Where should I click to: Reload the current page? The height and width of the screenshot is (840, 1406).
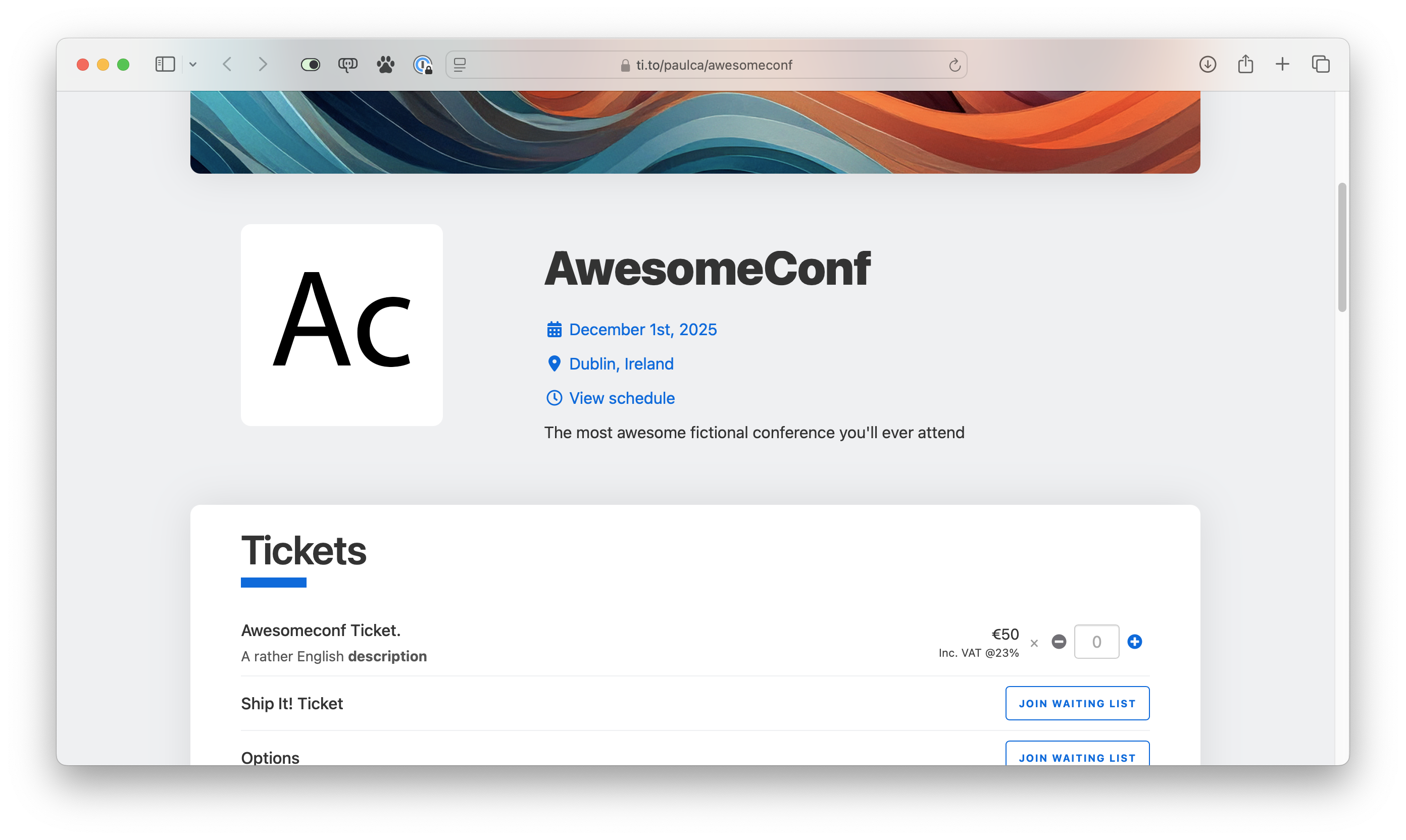click(955, 65)
